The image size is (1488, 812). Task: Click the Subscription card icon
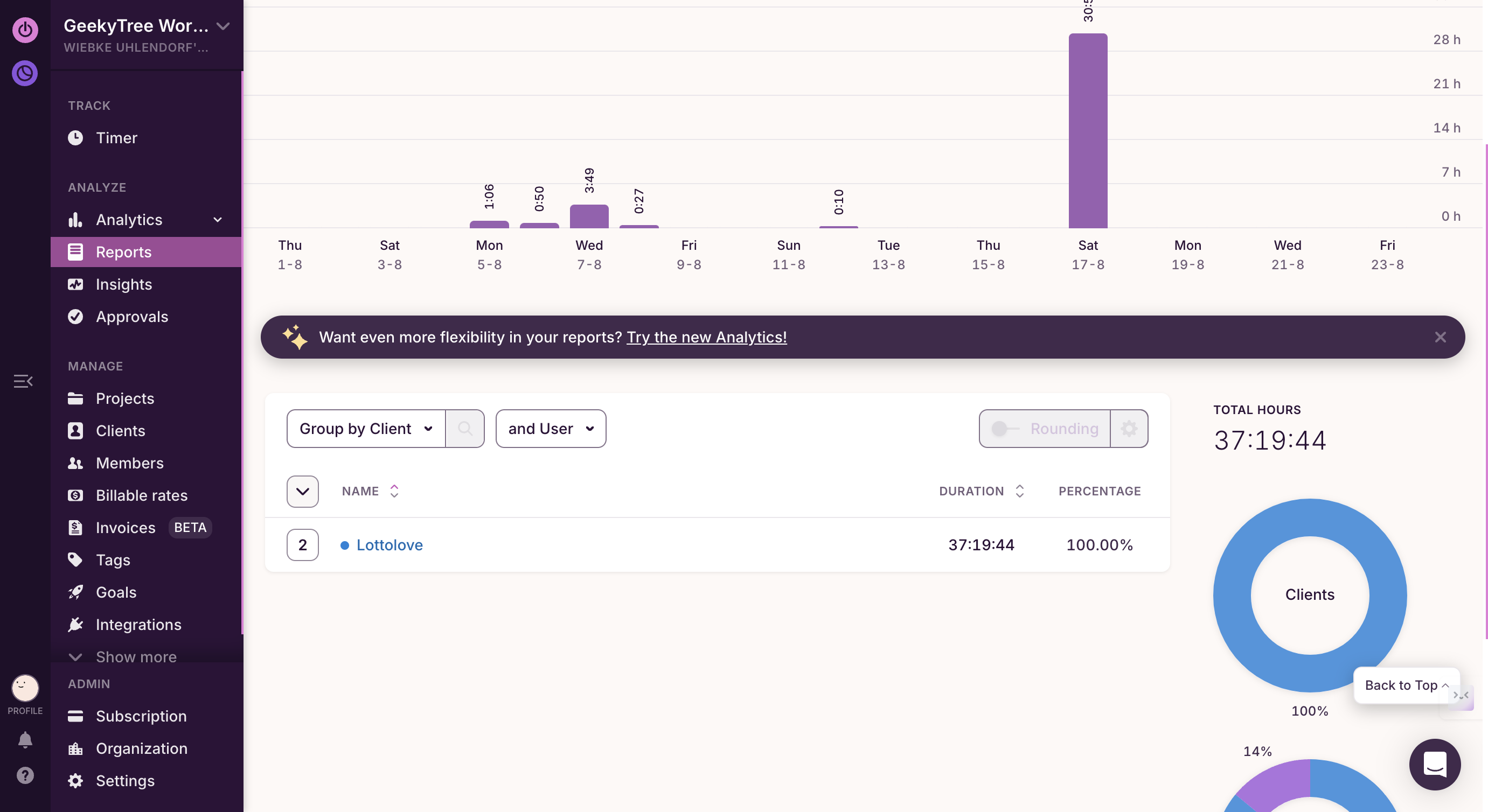(x=75, y=716)
